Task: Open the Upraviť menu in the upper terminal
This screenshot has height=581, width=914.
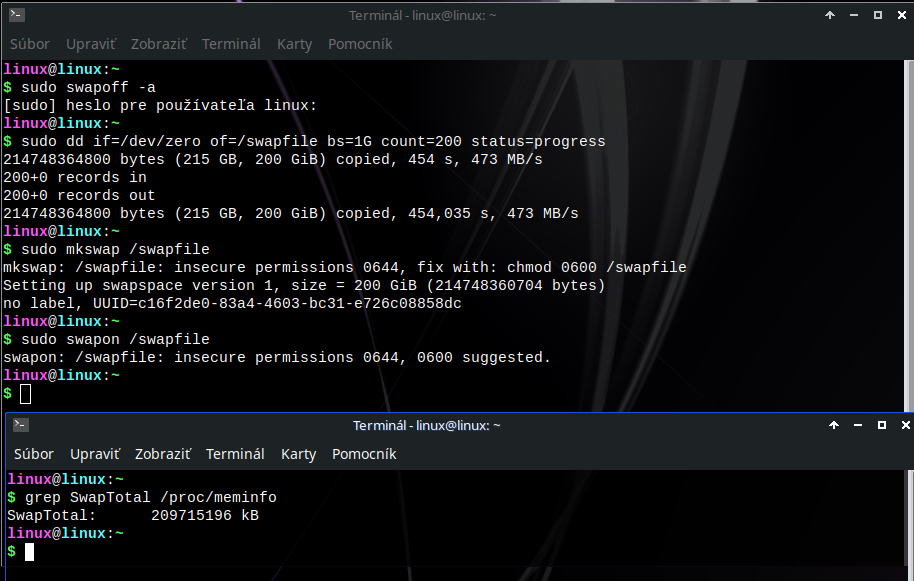Action: (x=91, y=44)
